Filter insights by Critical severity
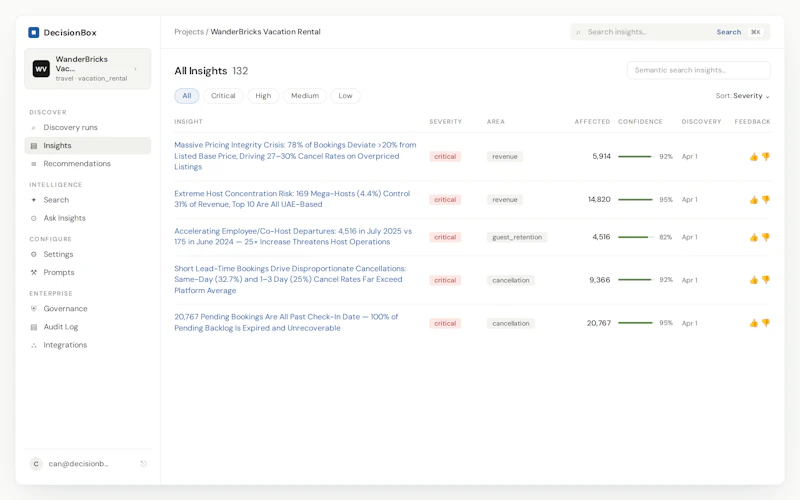 223,96
